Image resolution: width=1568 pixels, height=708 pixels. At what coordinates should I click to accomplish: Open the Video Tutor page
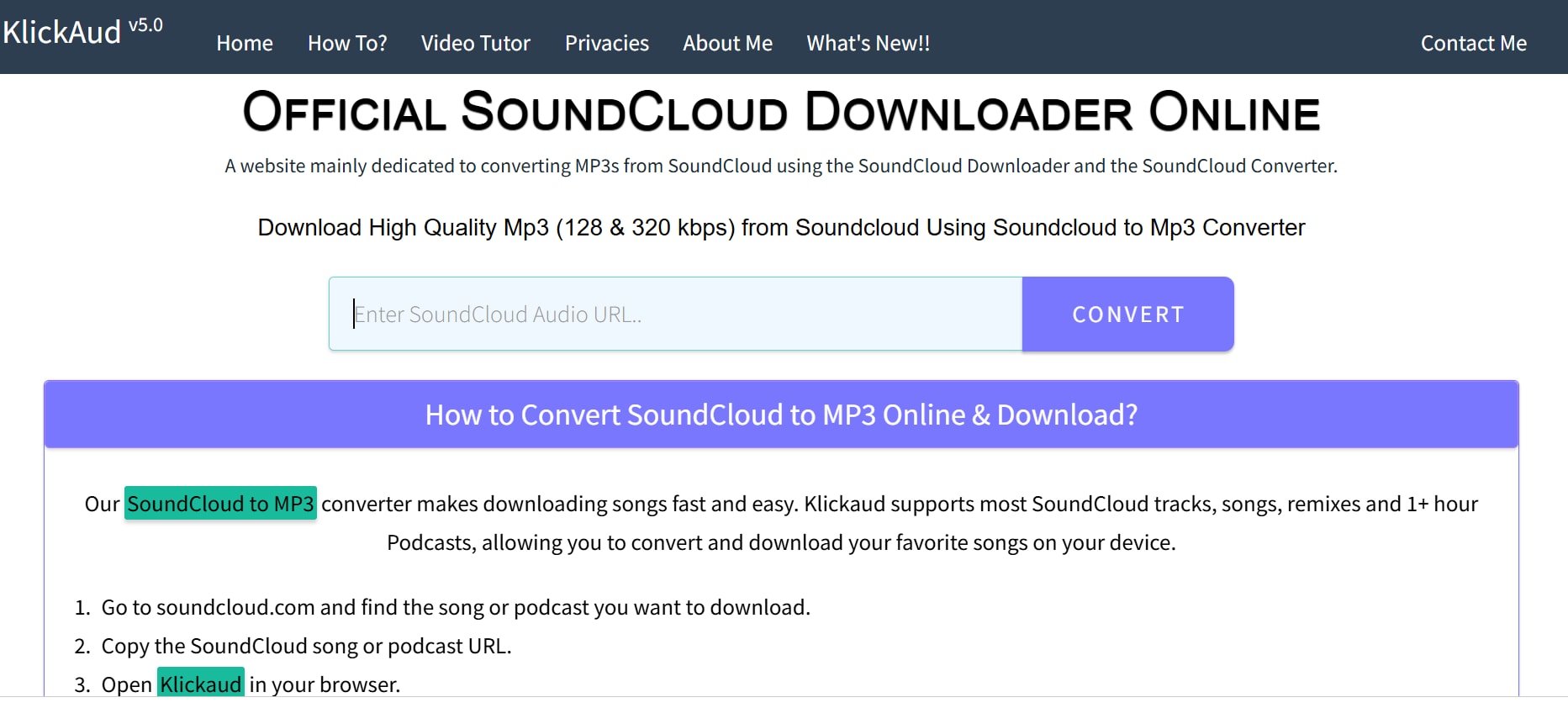click(476, 43)
